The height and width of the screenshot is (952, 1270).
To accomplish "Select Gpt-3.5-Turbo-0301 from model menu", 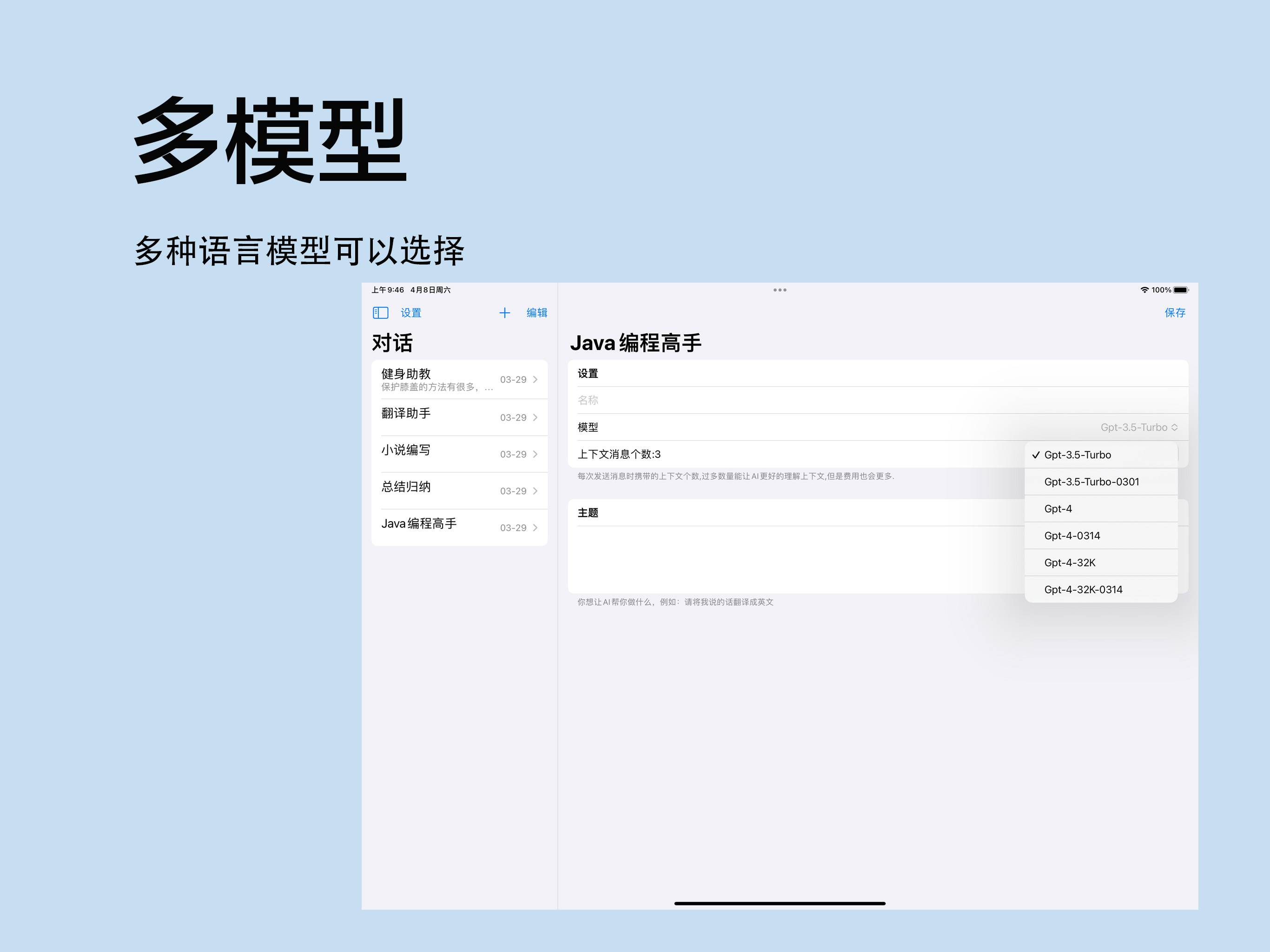I will tap(1101, 482).
